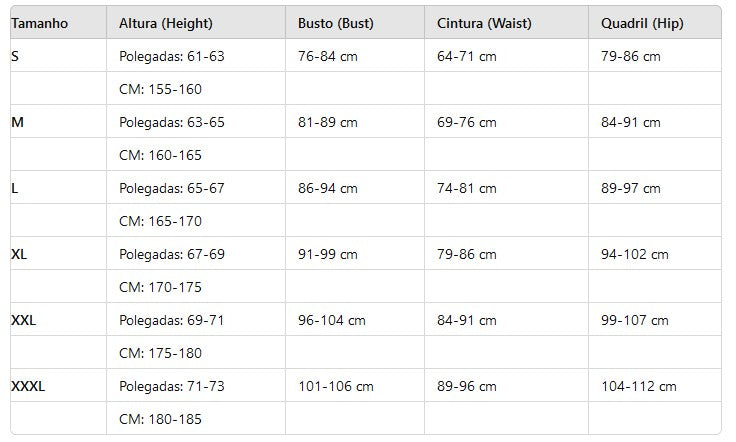Click the XL size label

click(19, 254)
